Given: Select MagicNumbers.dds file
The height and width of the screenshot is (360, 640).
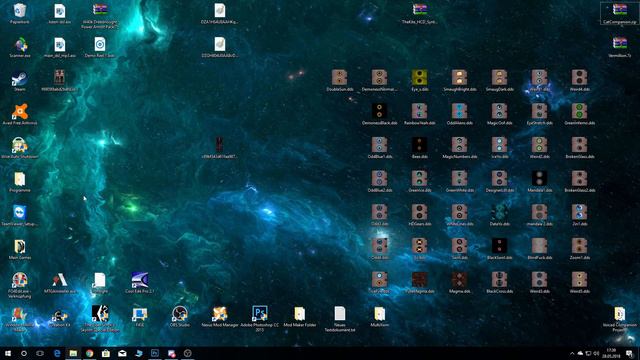Looking at the screenshot, I should tap(460, 148).
